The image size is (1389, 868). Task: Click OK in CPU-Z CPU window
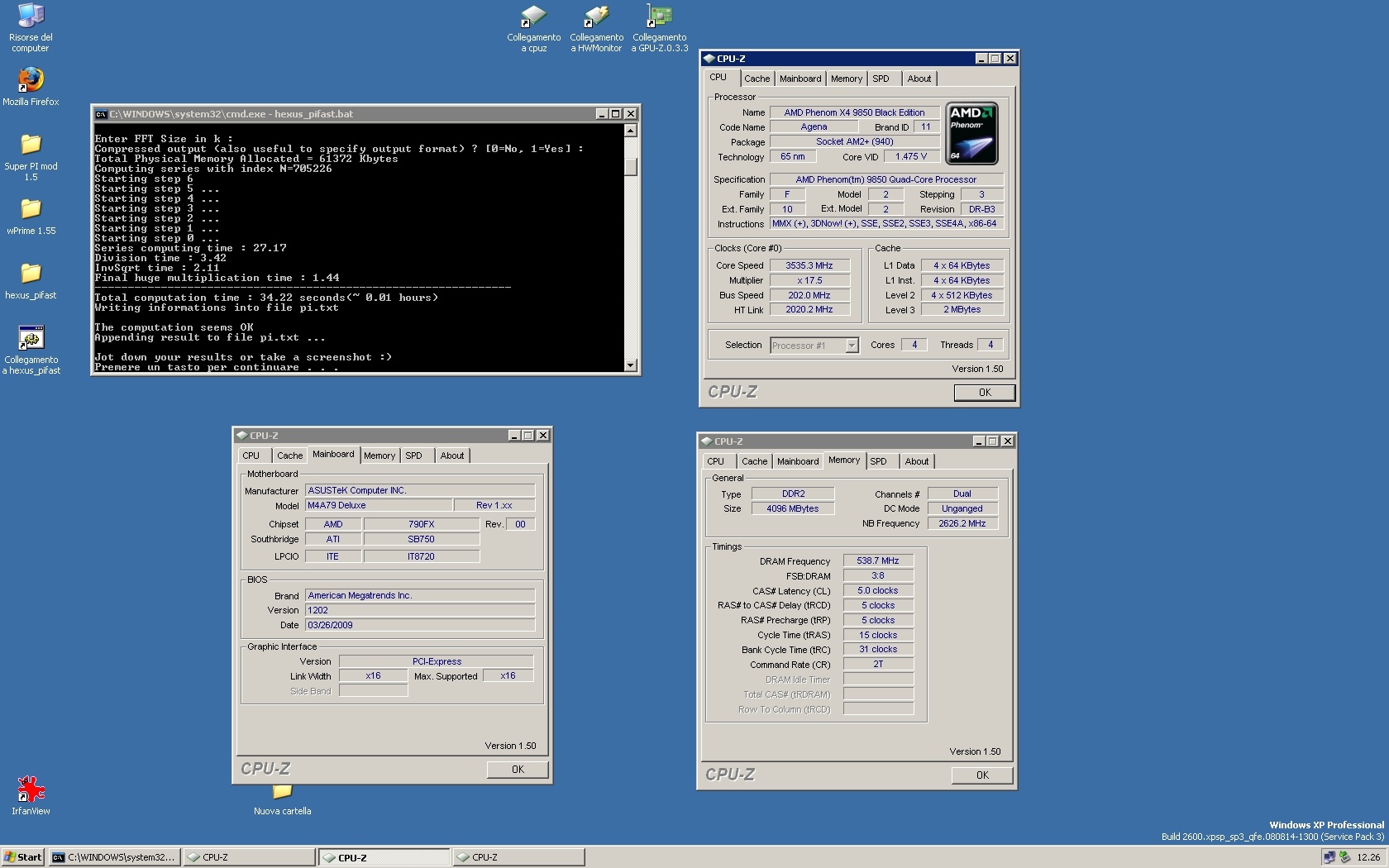coord(985,393)
